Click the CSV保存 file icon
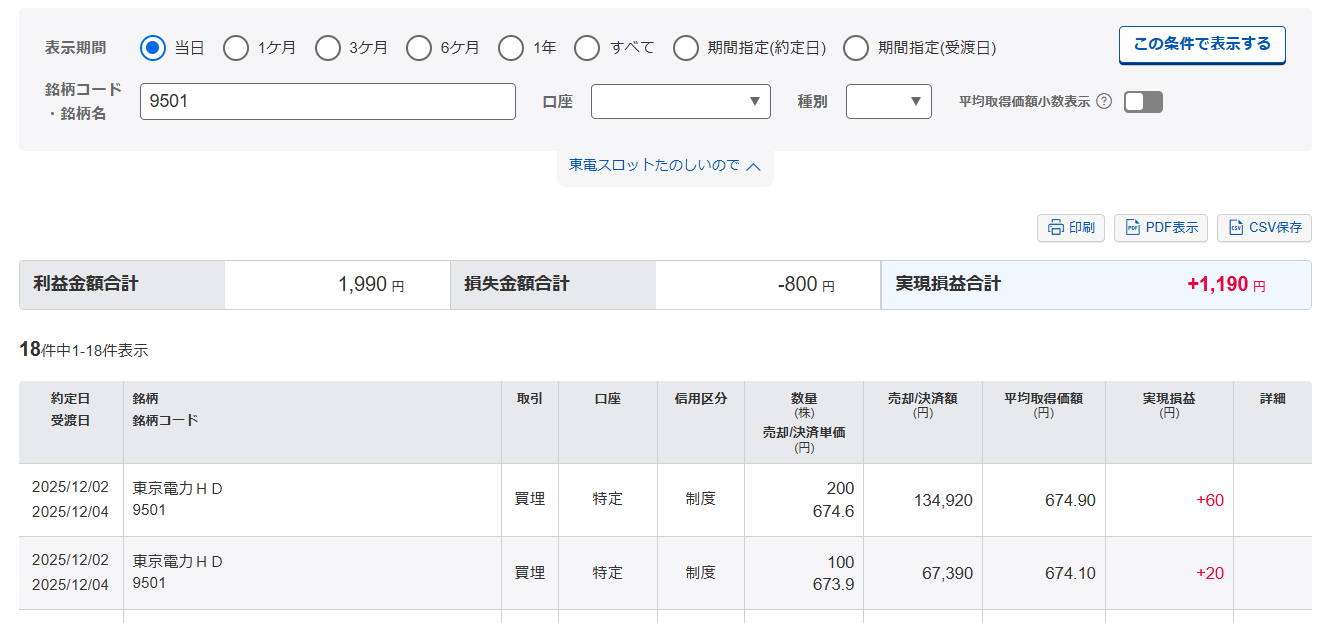The width and height of the screenshot is (1322, 623). [1236, 228]
